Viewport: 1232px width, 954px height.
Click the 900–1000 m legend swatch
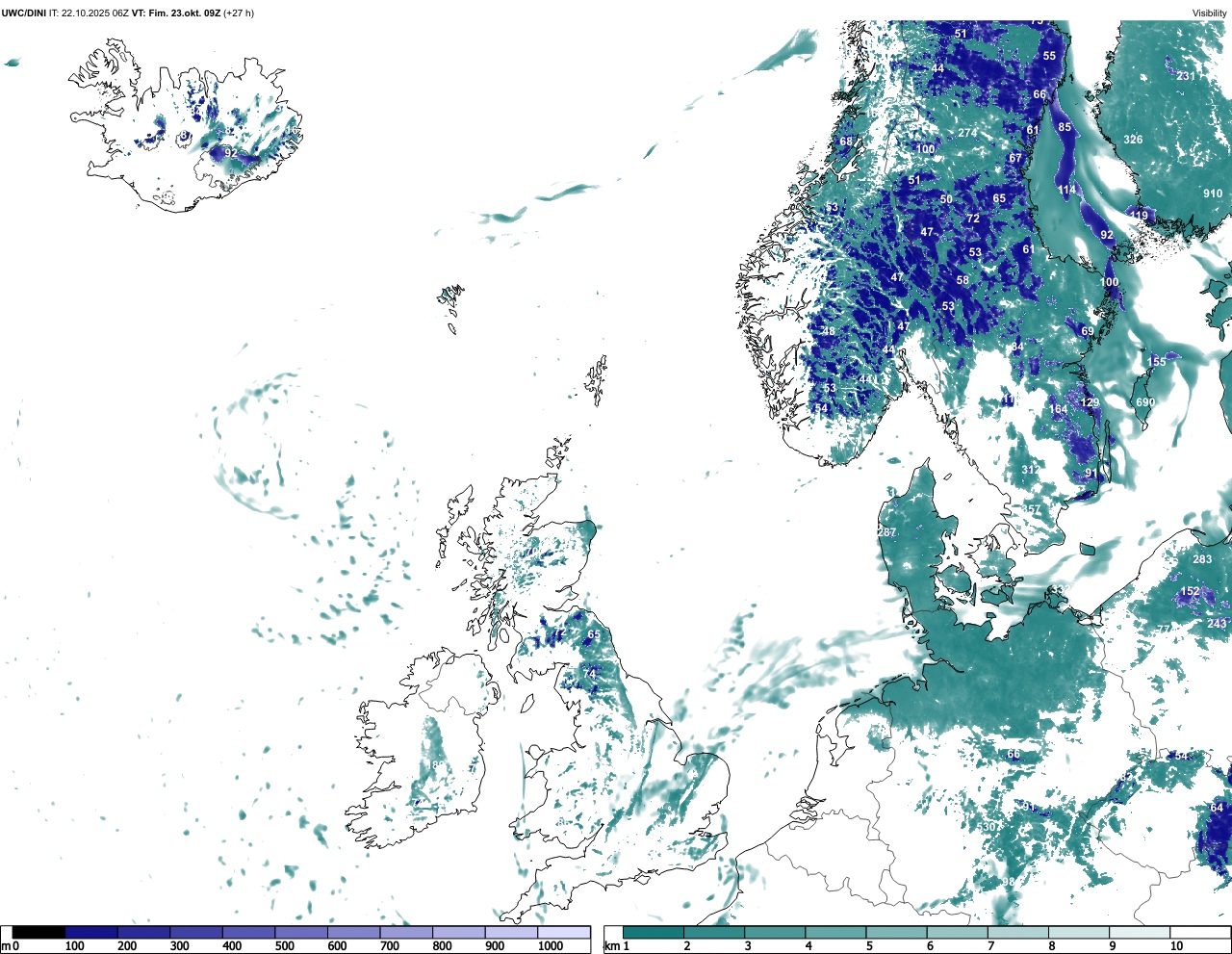coord(511,933)
